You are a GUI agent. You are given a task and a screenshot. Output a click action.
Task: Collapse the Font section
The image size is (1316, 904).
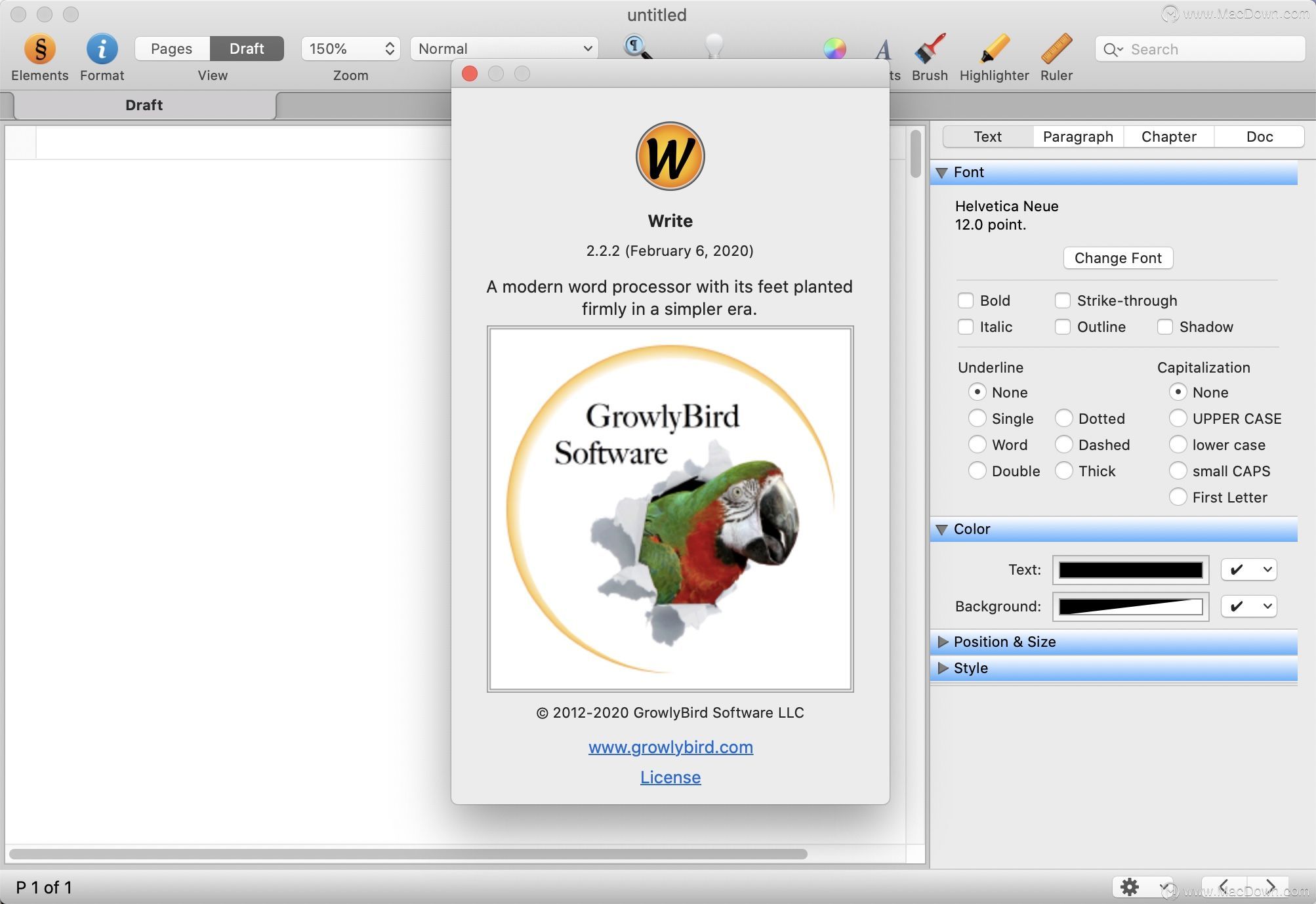click(942, 173)
